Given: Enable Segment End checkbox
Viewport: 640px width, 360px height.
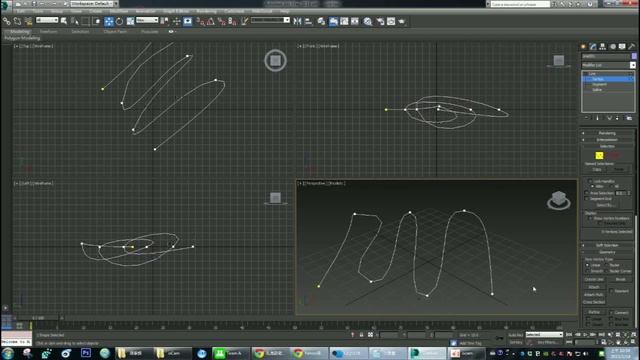Looking at the screenshot, I should coord(587,199).
